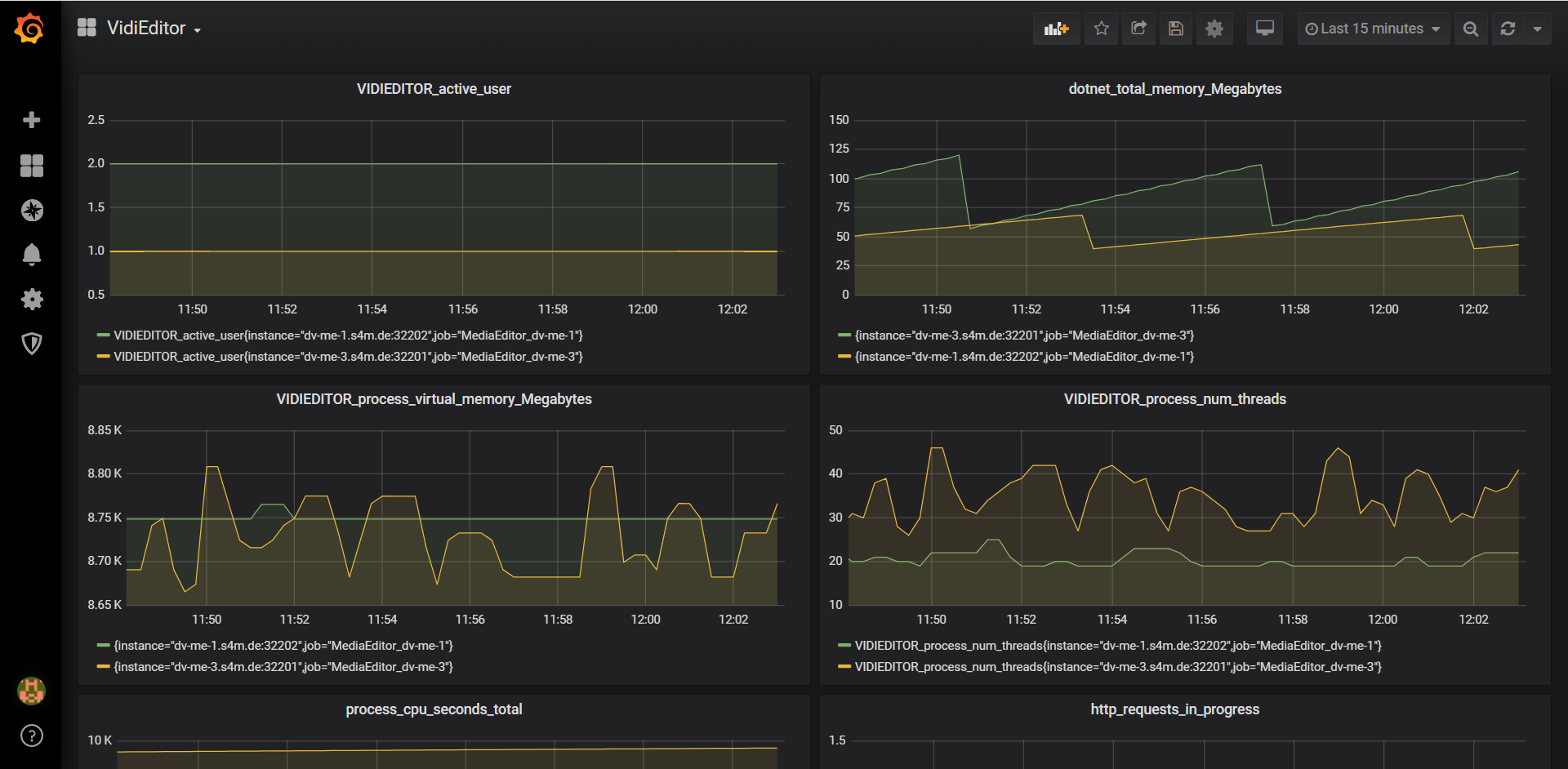Open the dotnet_total_memory_Megabytes panel title menu
1568x769 pixels.
click(x=1174, y=89)
